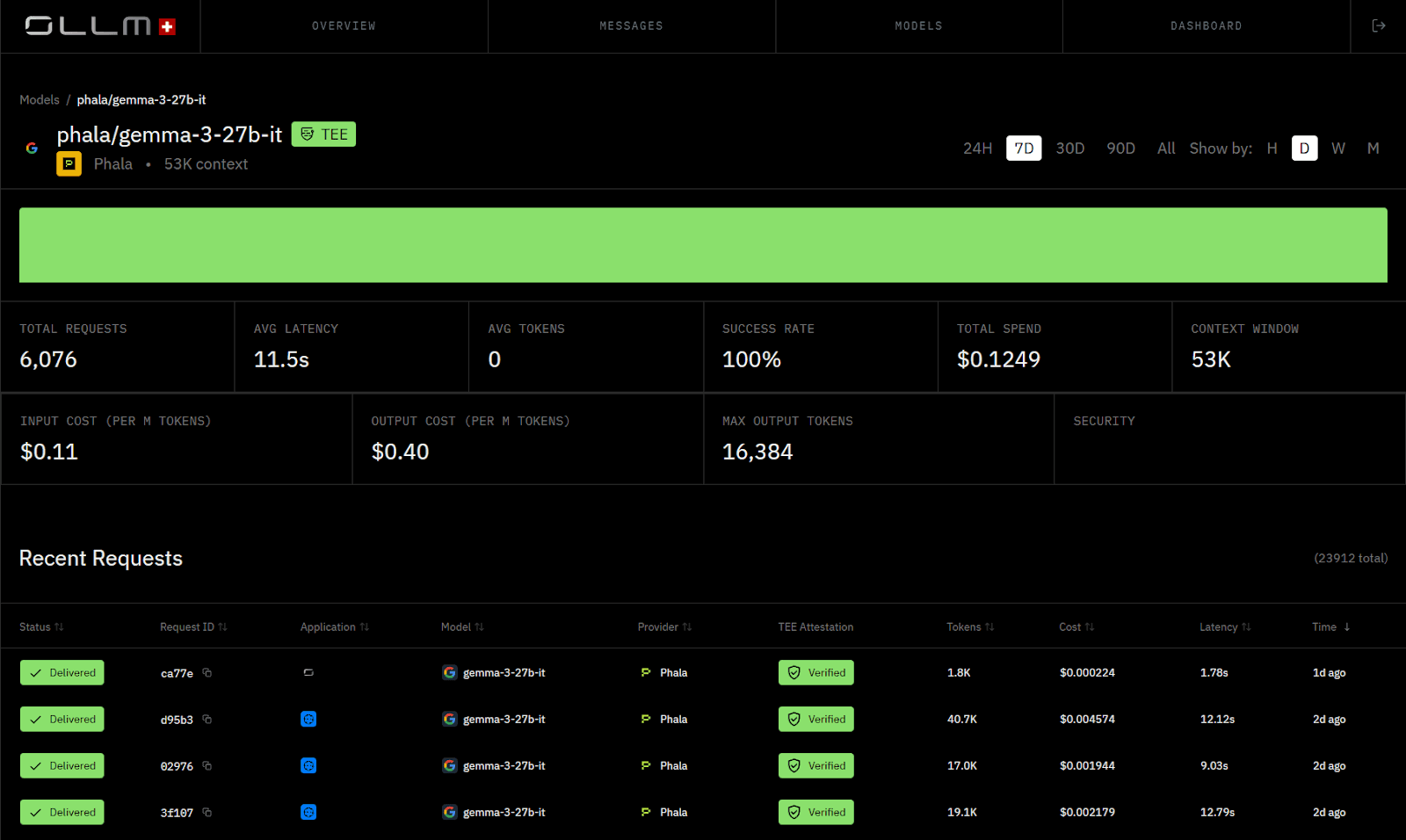Sort by Request ID column arrows

point(222,627)
